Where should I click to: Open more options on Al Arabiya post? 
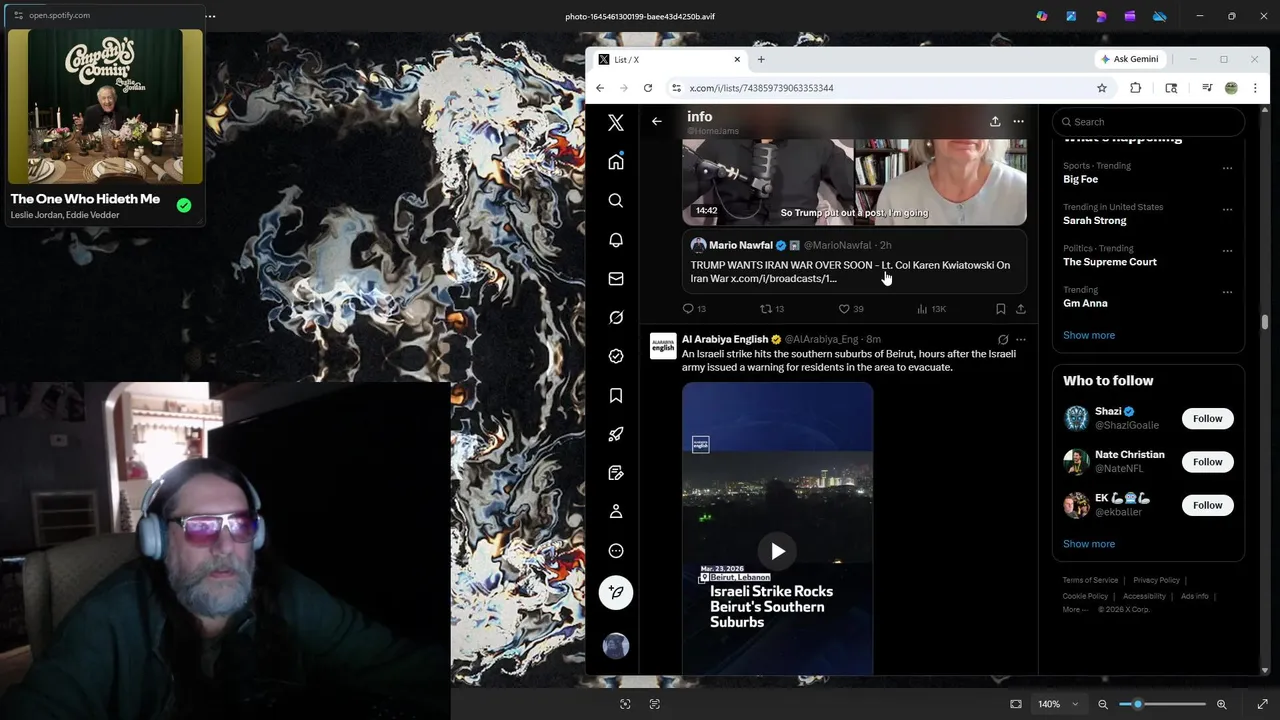coord(1021,340)
